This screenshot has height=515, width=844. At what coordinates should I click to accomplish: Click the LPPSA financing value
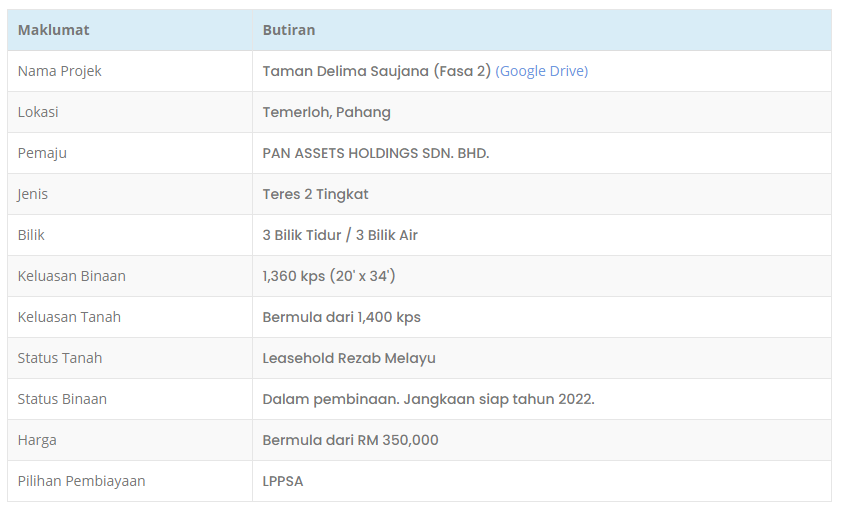pyautogui.click(x=283, y=481)
